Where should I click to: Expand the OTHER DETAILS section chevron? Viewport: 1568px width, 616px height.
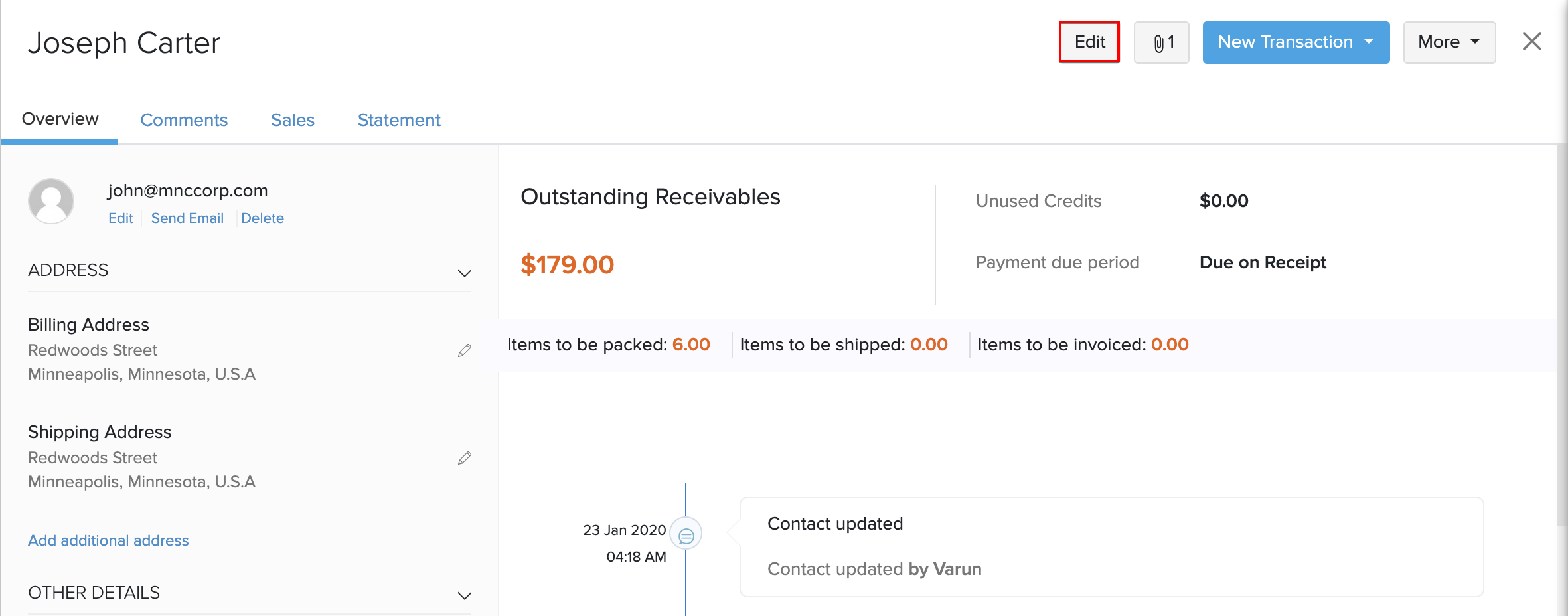(464, 595)
